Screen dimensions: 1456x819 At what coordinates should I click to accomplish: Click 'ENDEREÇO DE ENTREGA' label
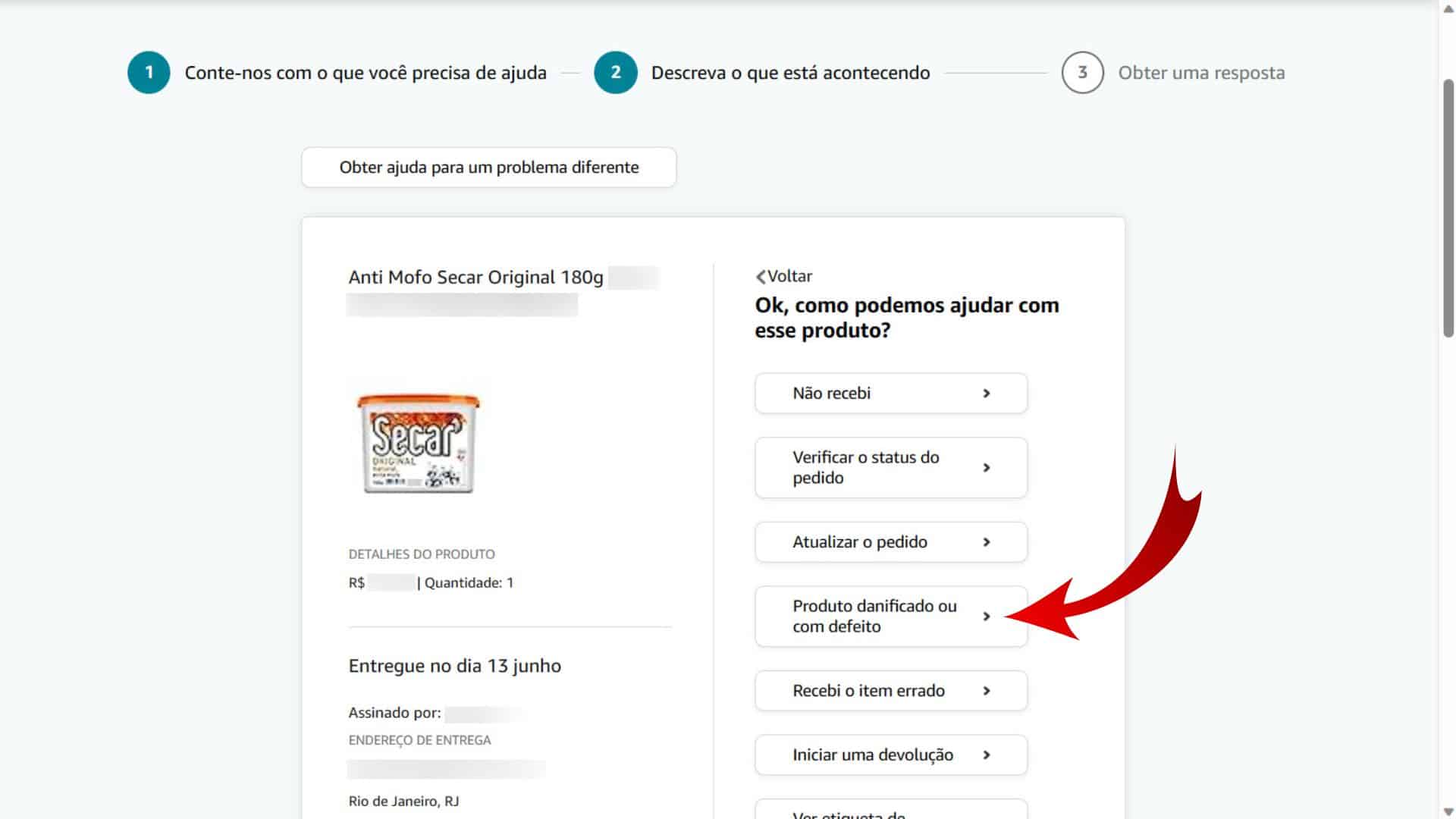pyautogui.click(x=419, y=740)
